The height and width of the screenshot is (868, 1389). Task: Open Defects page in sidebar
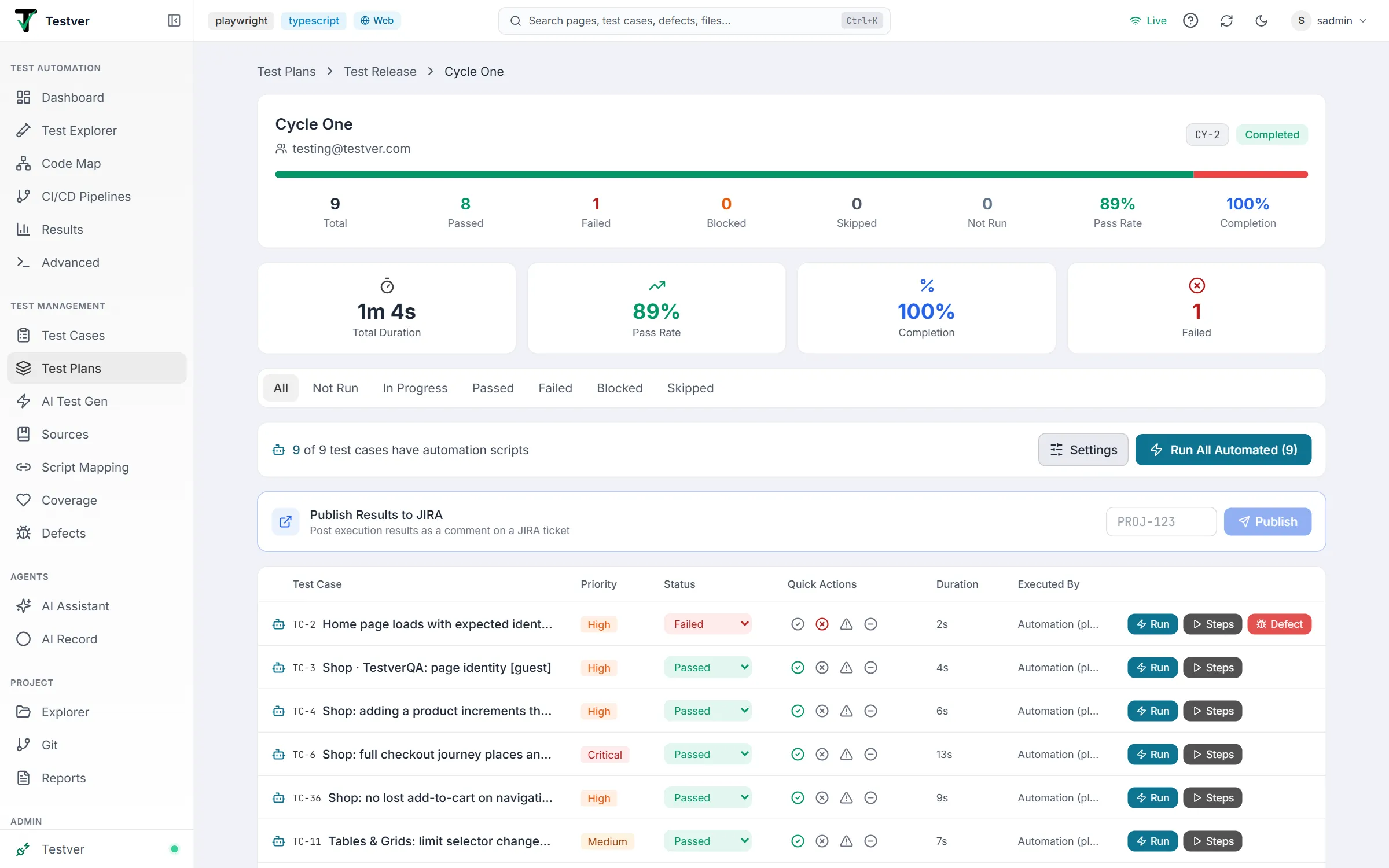tap(97, 533)
